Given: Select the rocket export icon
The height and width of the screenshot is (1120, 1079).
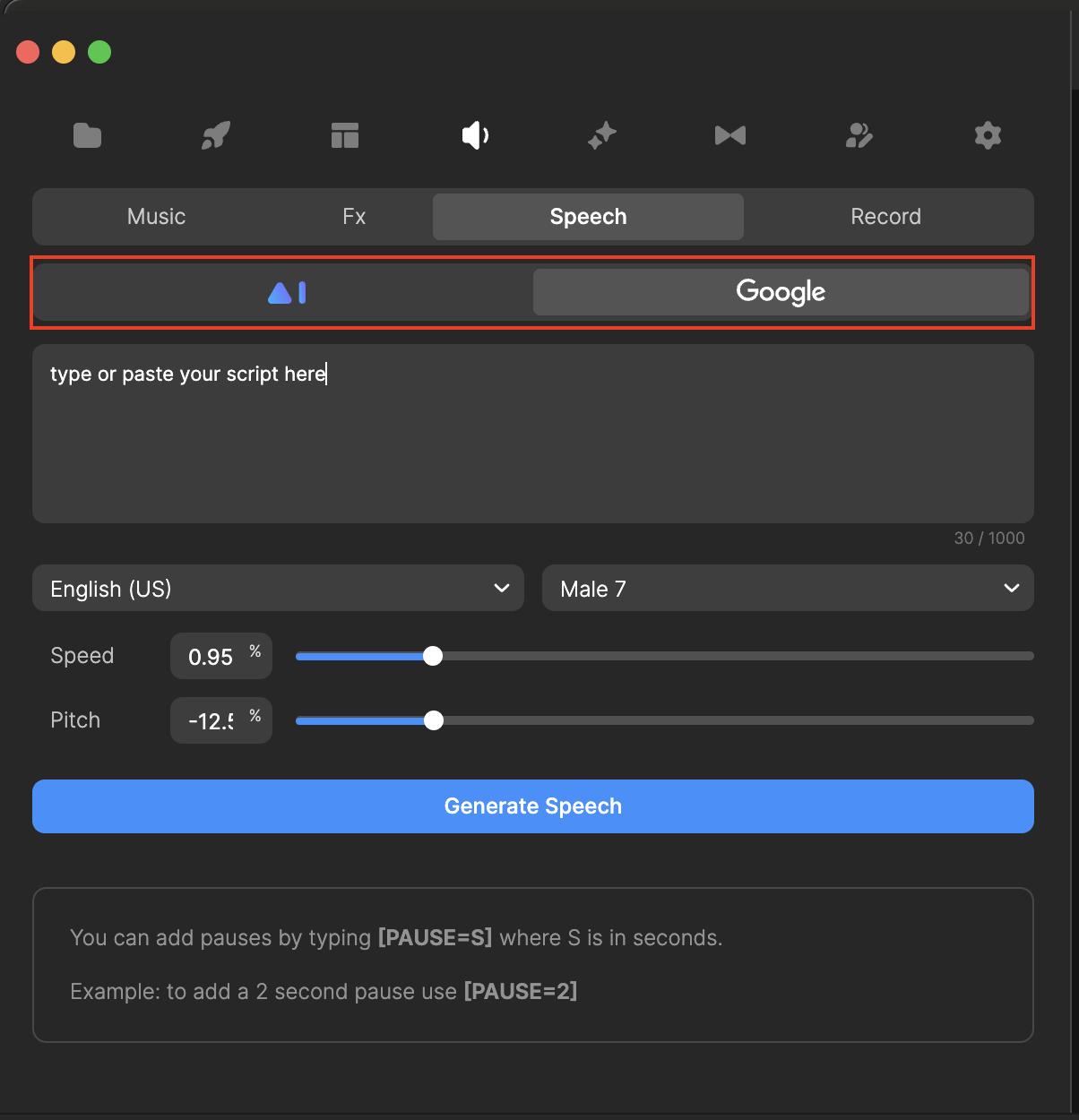Looking at the screenshot, I should (x=215, y=135).
